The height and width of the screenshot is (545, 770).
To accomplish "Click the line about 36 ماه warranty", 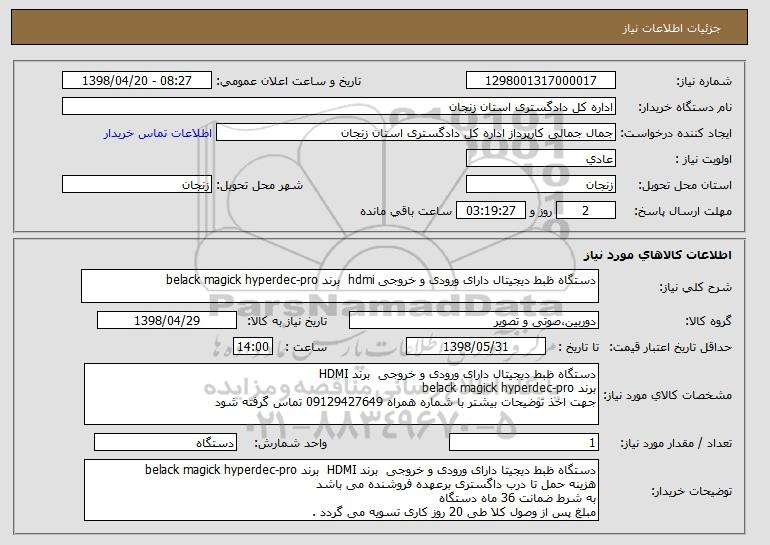I will [518, 498].
